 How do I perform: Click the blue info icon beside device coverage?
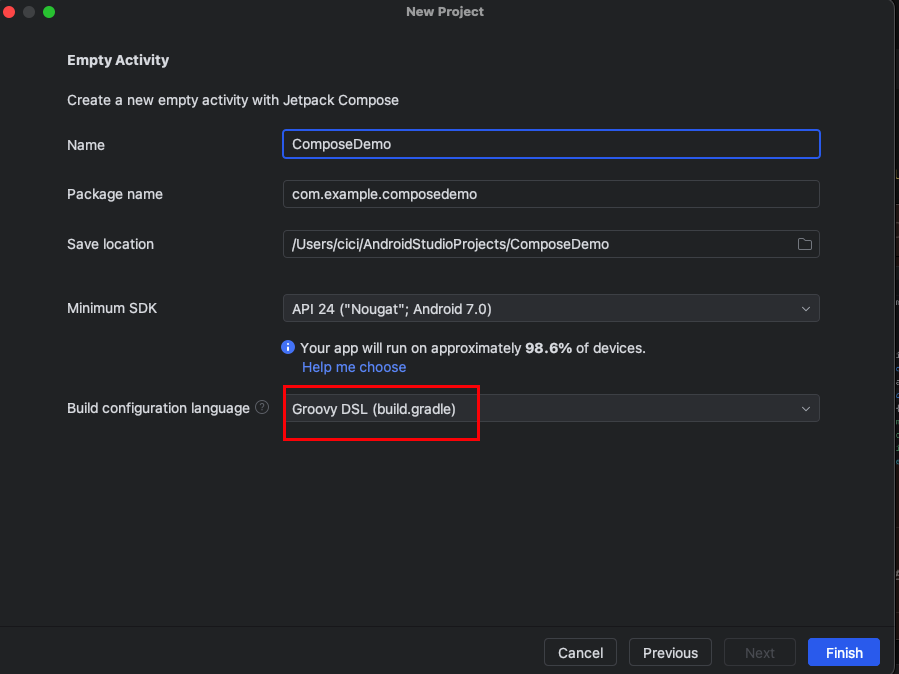tap(288, 348)
